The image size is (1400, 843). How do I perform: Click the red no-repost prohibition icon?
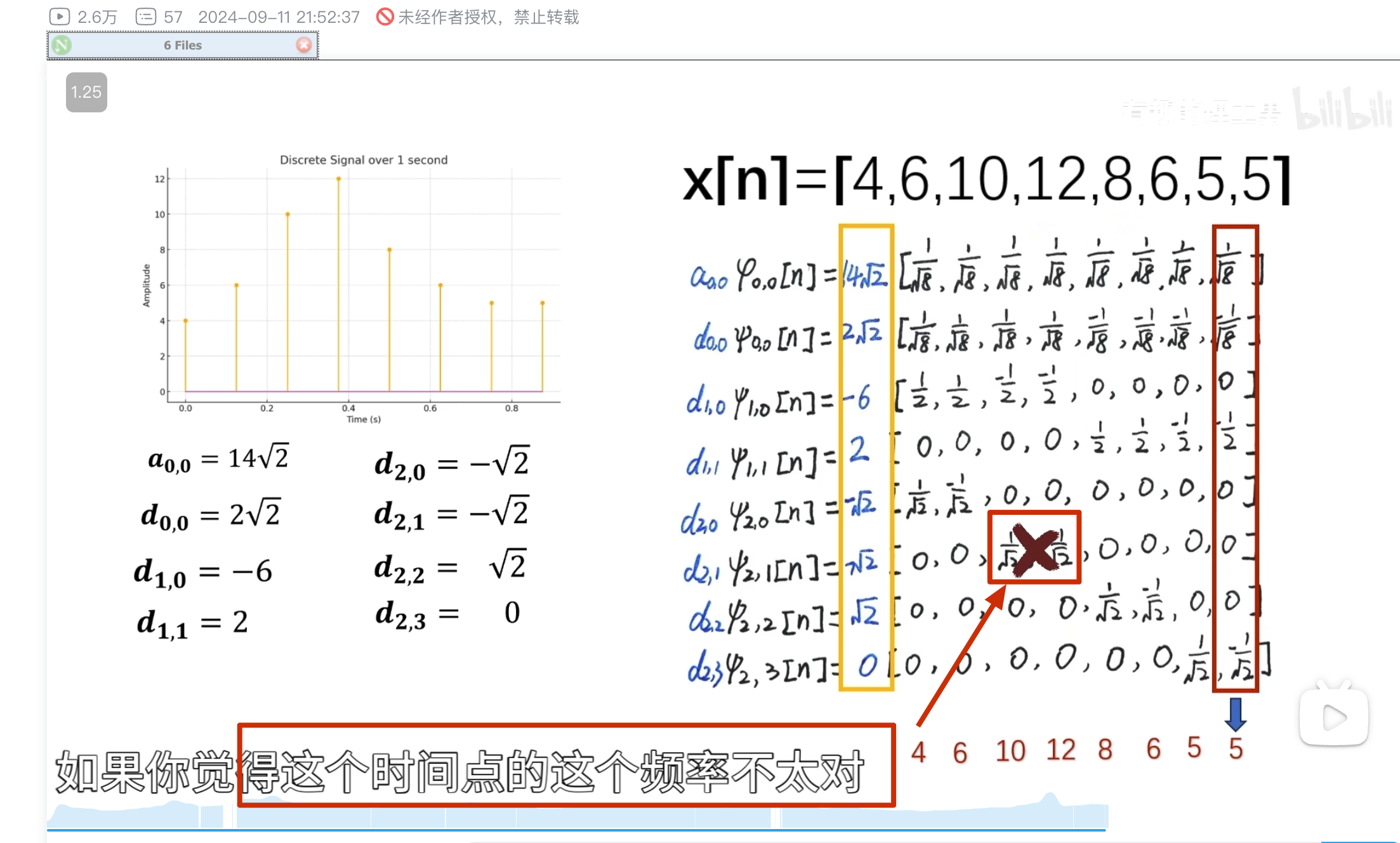coord(385,17)
